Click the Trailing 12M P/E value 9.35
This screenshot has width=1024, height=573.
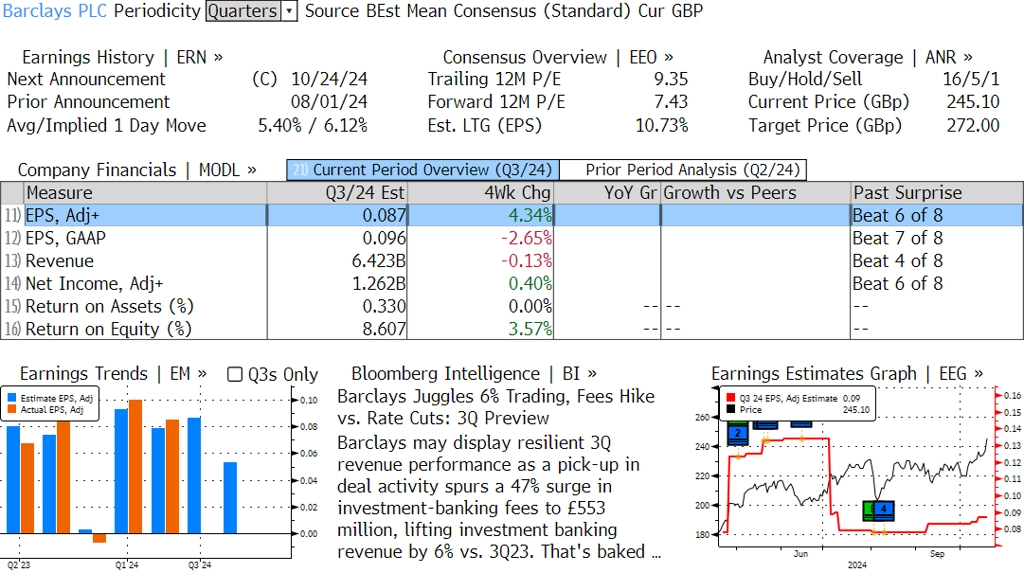pyautogui.click(x=671, y=79)
